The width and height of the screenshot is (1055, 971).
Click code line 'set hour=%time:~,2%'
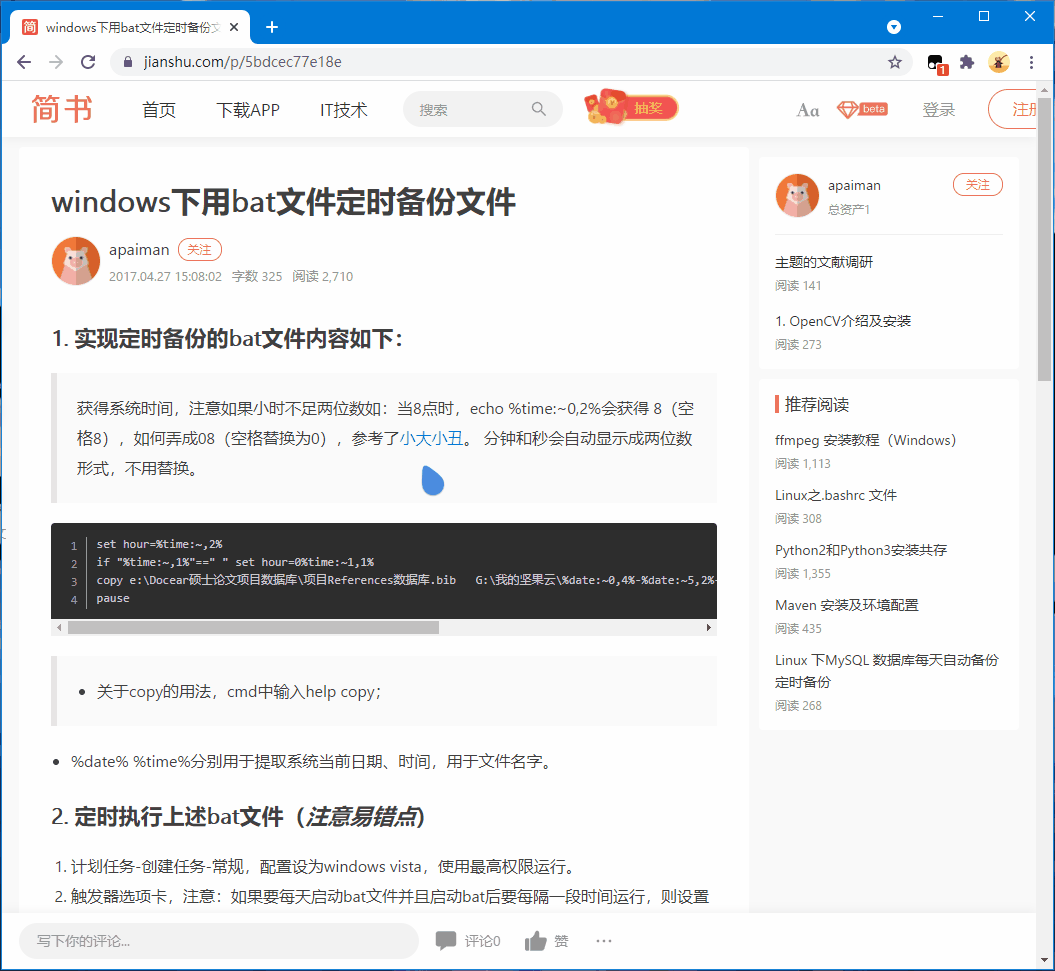159,544
